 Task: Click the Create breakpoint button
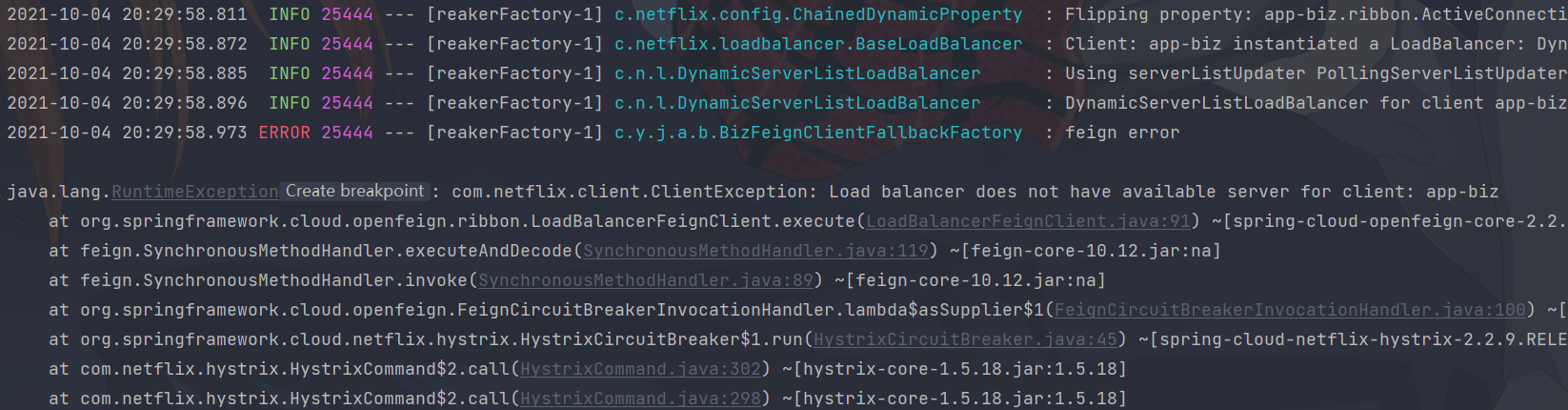tap(354, 192)
